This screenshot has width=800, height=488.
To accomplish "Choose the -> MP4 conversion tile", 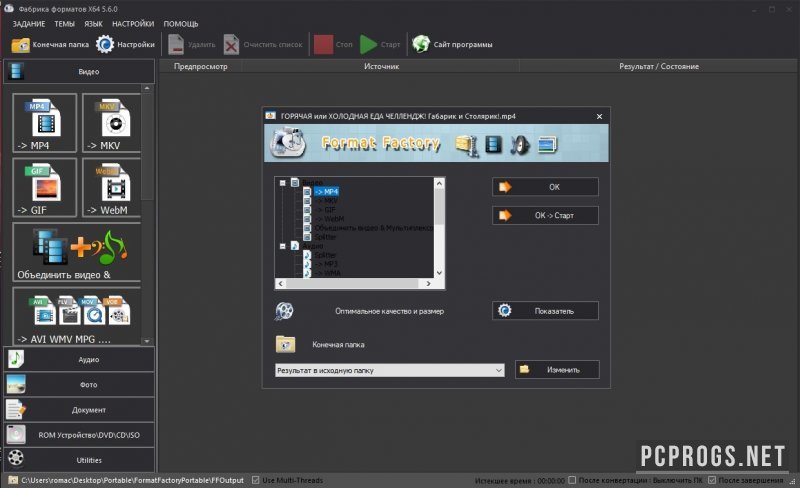I will (x=44, y=123).
